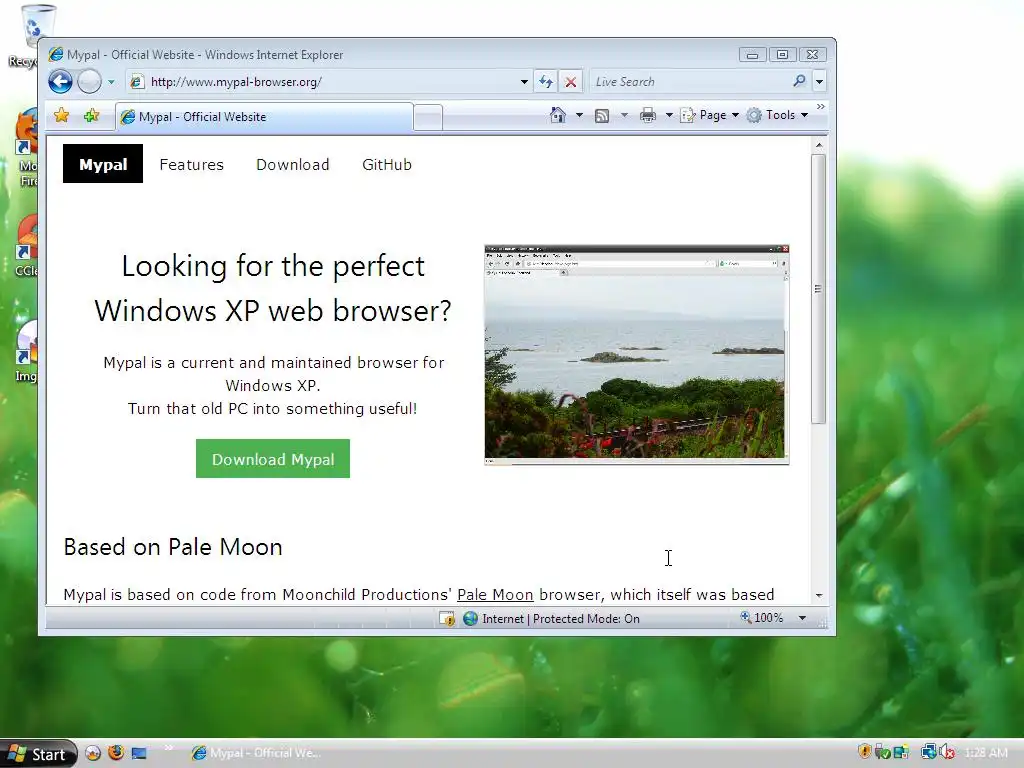Image resolution: width=1024 pixels, height=768 pixels.
Task: Click Internet | Protected Mode: On status text
Action: click(561, 618)
